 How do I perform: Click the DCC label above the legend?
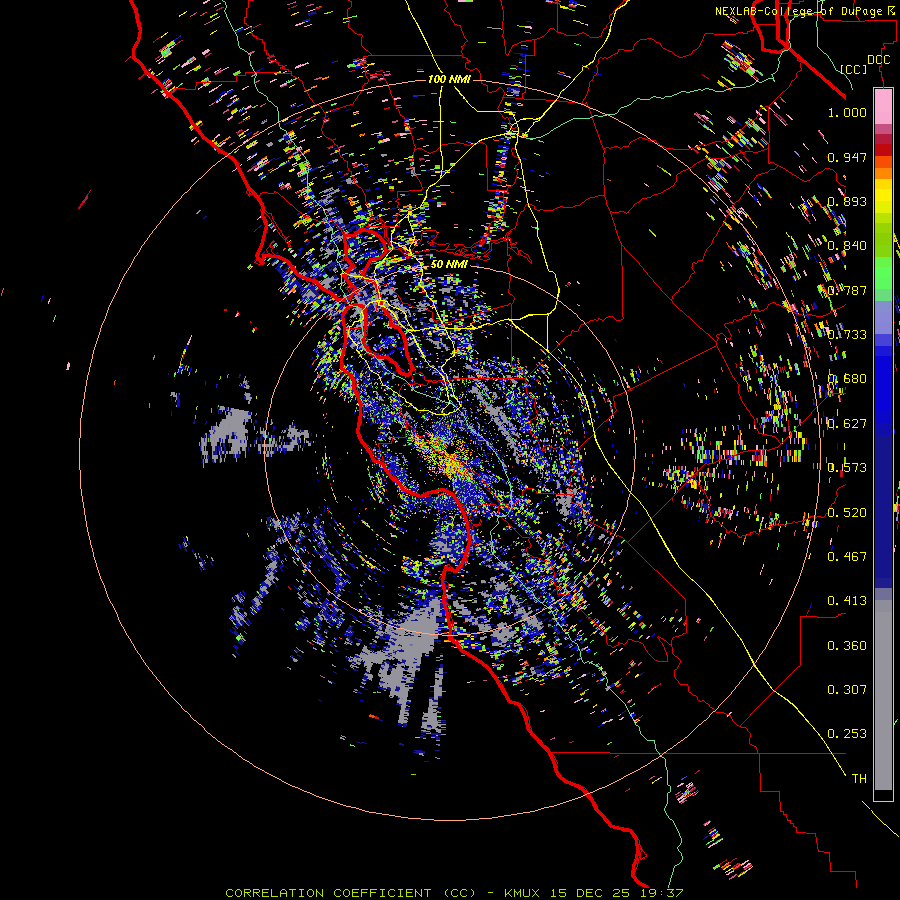878,60
